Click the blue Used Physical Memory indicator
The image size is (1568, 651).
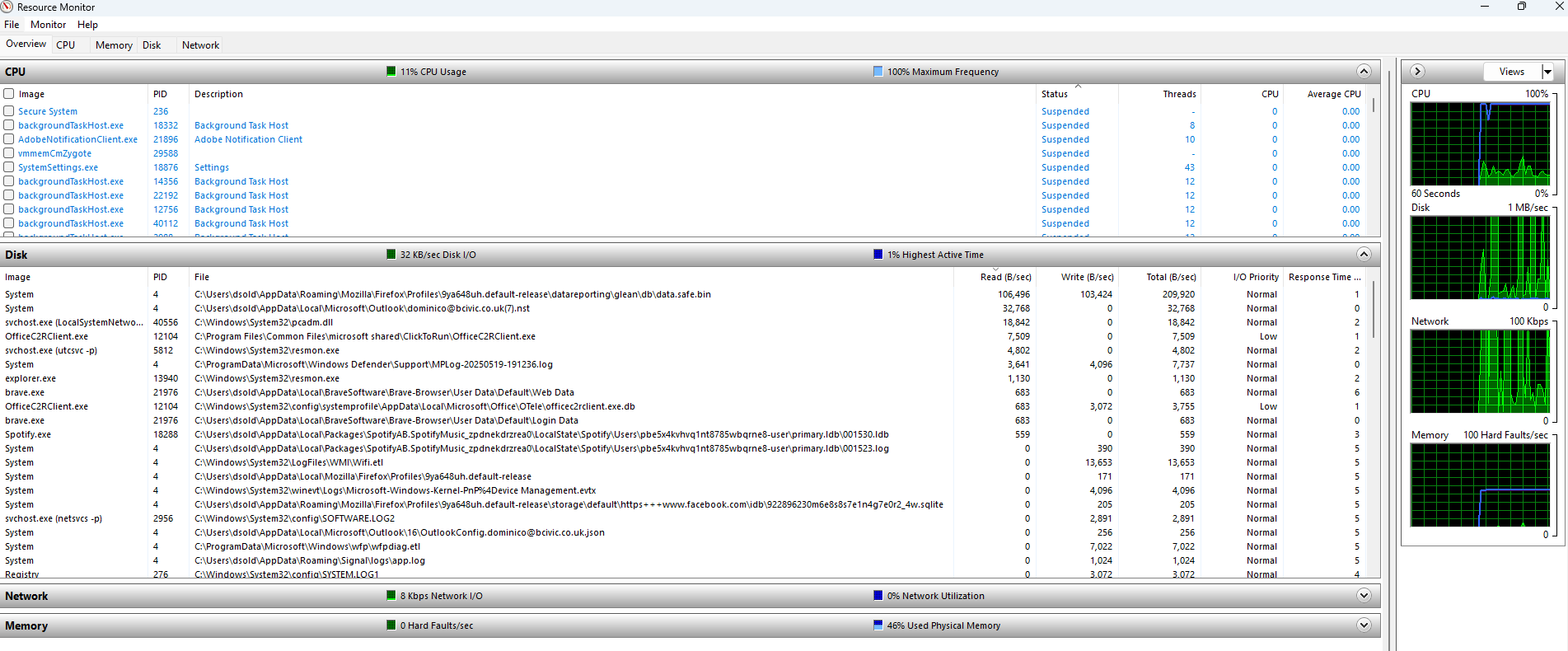[x=878, y=625]
